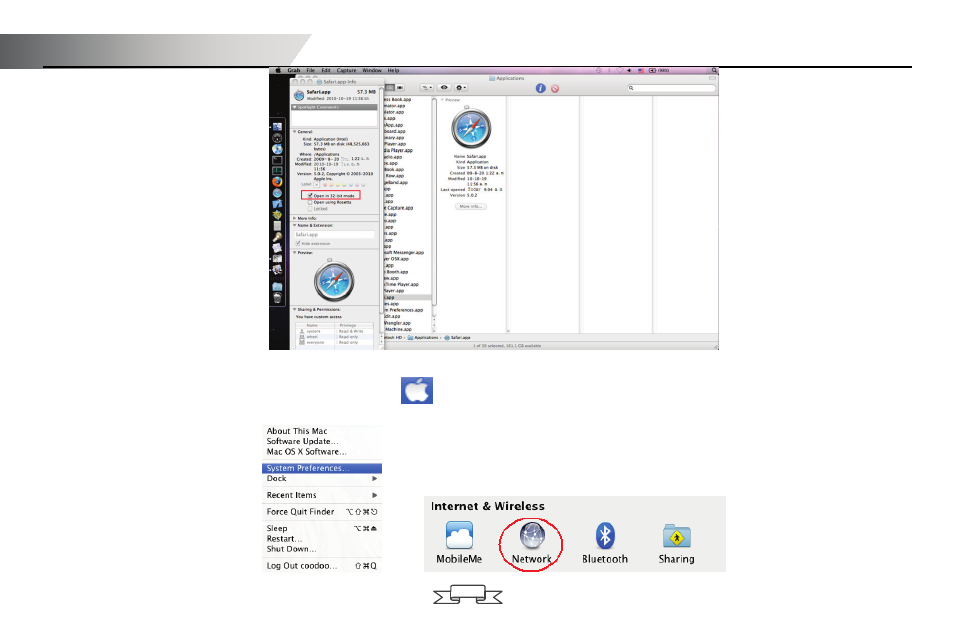This screenshot has width=955, height=636.
Task: Clear label with the X swatch
Action: 317,185
